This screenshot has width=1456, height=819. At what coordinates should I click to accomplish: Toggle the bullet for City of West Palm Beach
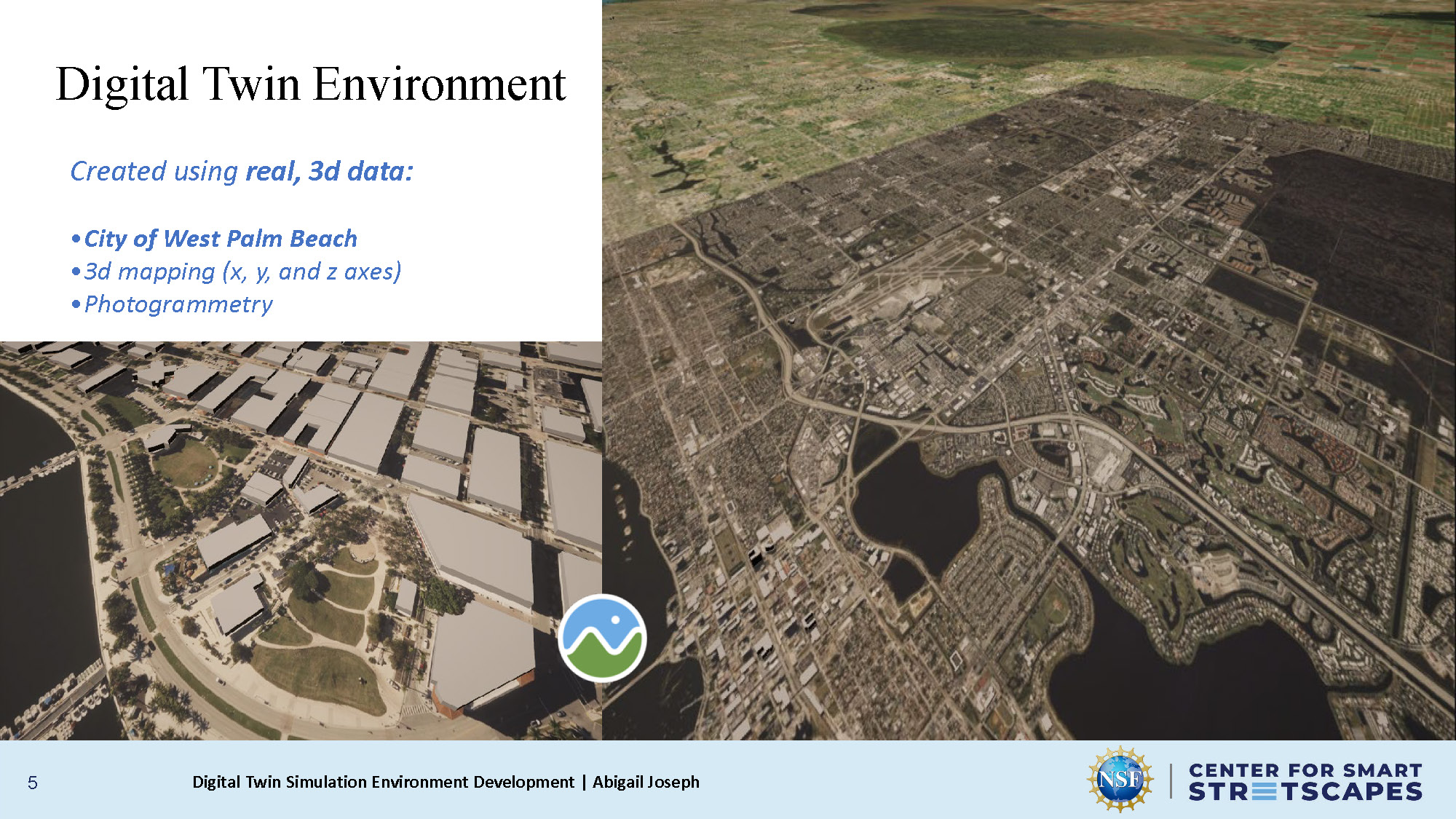[76, 237]
